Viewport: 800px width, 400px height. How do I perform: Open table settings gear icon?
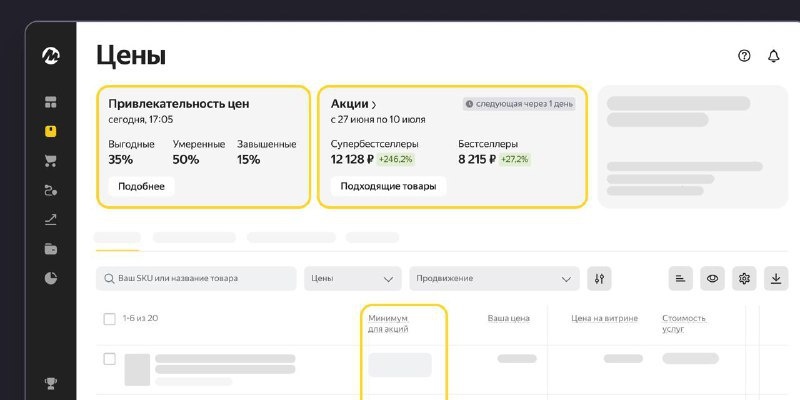(744, 279)
